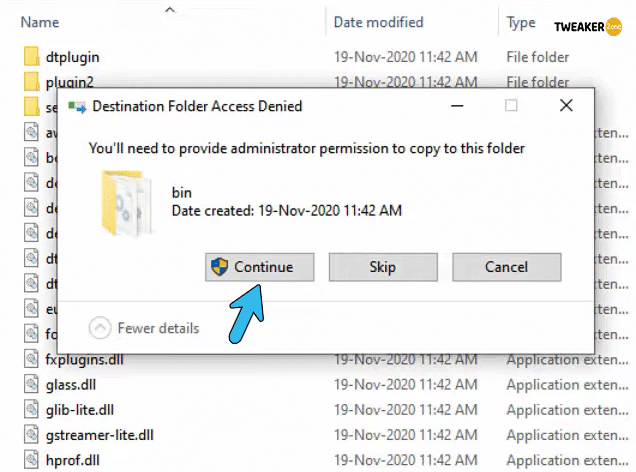Select the fxplugins.dll file icon
Image resolution: width=636 pixels, height=472 pixels.
[x=31, y=359]
